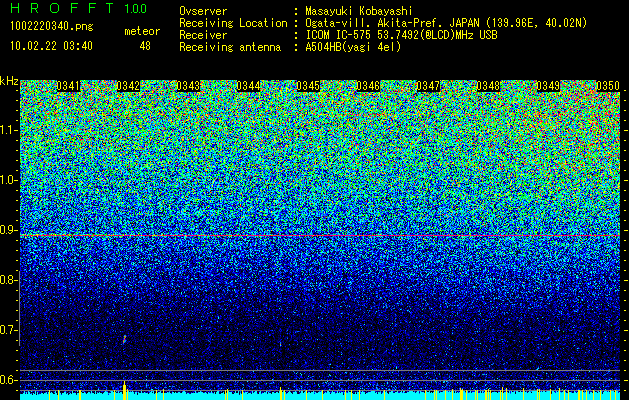Select the file name 1002220340.png
The image size is (629, 400).
click(52, 26)
